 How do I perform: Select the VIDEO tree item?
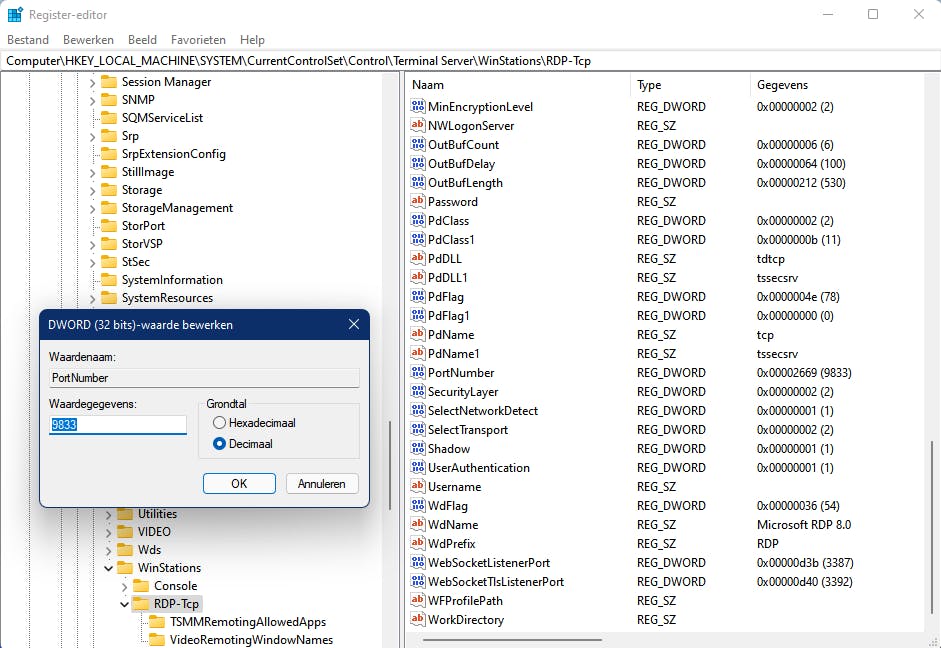pyautogui.click(x=154, y=532)
